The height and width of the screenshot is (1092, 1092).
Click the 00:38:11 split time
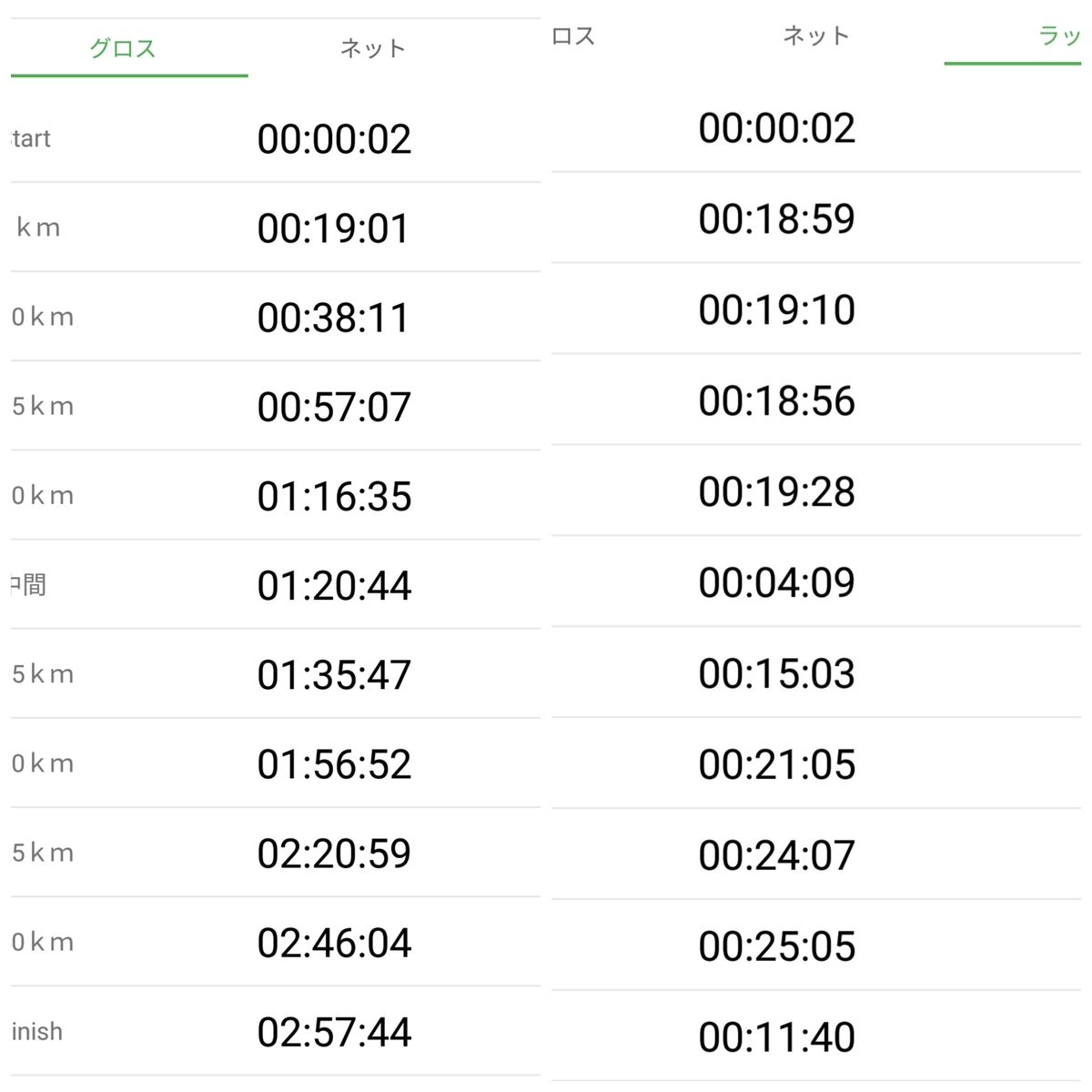point(334,318)
